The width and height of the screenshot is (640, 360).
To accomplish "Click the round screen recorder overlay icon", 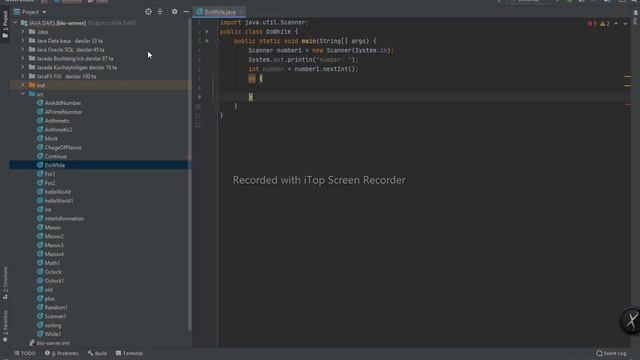I will (631, 320).
